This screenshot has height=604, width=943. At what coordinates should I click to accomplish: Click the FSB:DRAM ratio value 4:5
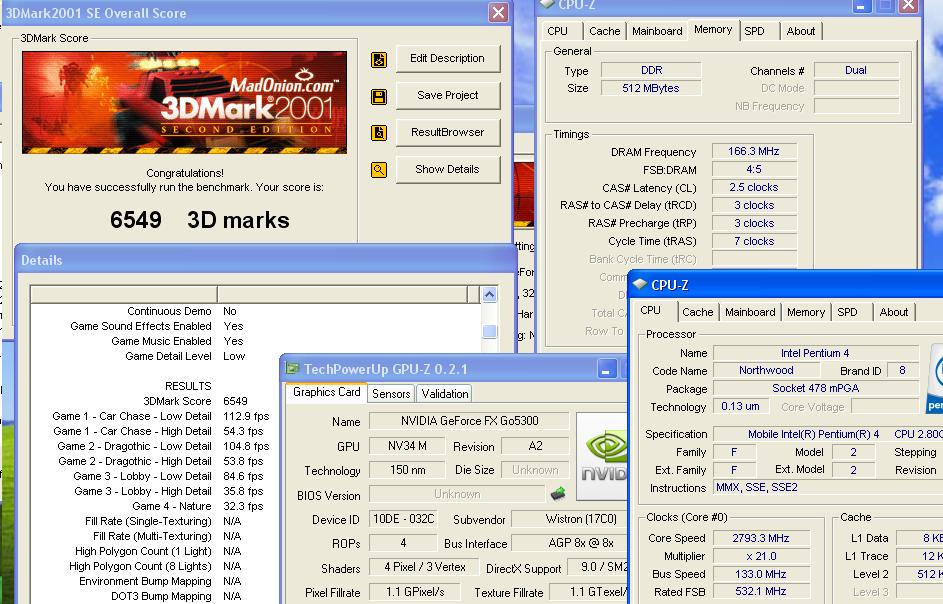click(754, 170)
